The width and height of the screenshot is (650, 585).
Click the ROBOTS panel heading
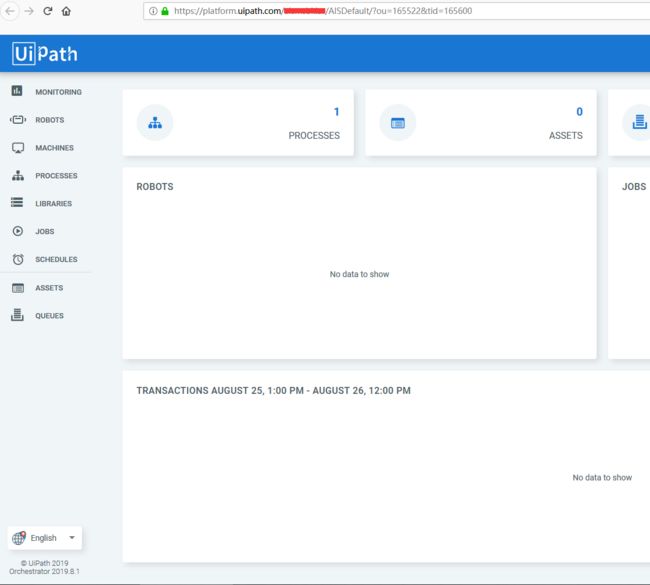coord(155,187)
